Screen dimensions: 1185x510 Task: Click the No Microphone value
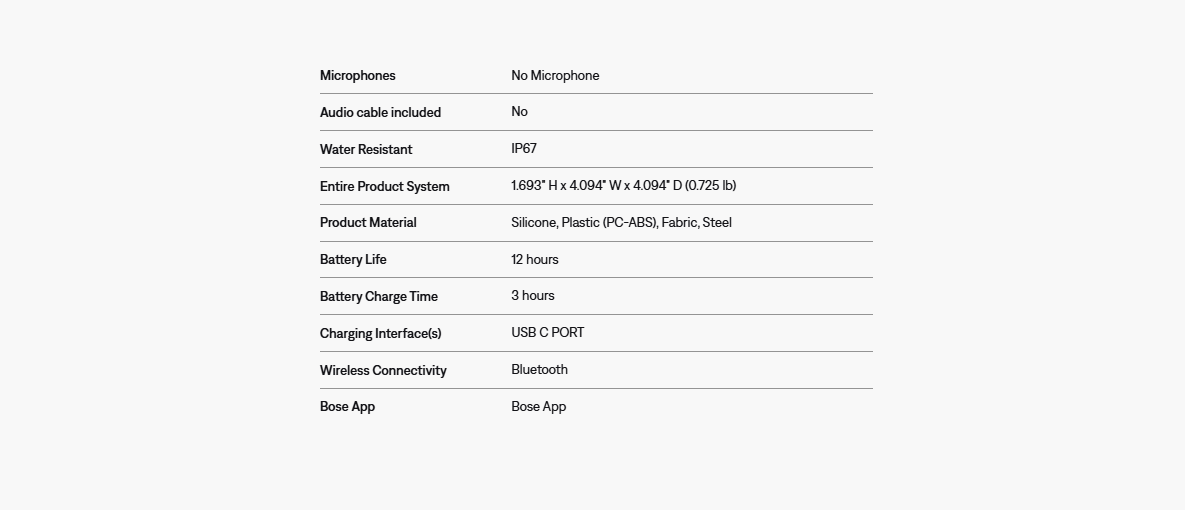(555, 76)
